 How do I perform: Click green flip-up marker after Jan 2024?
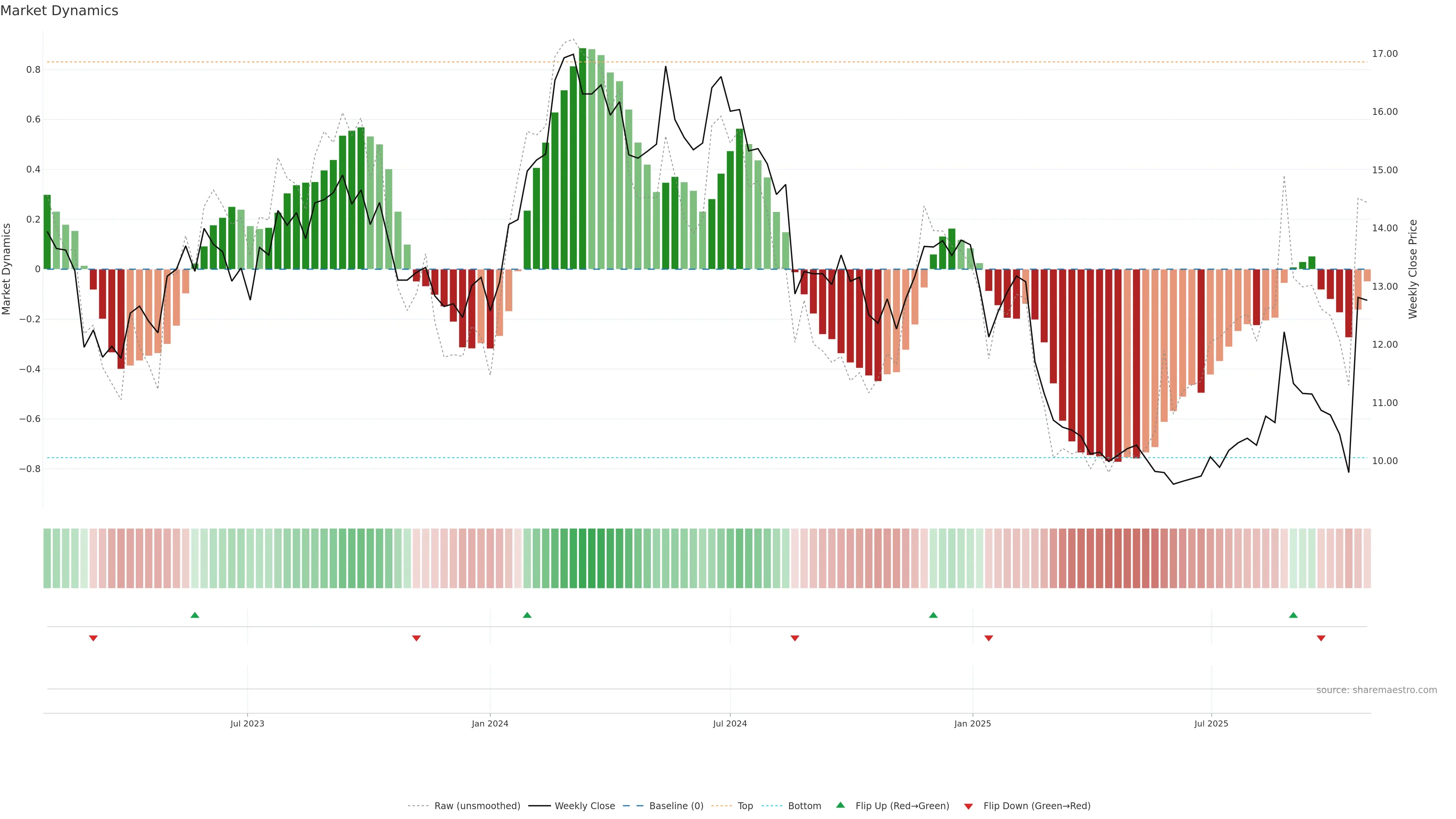point(527,615)
